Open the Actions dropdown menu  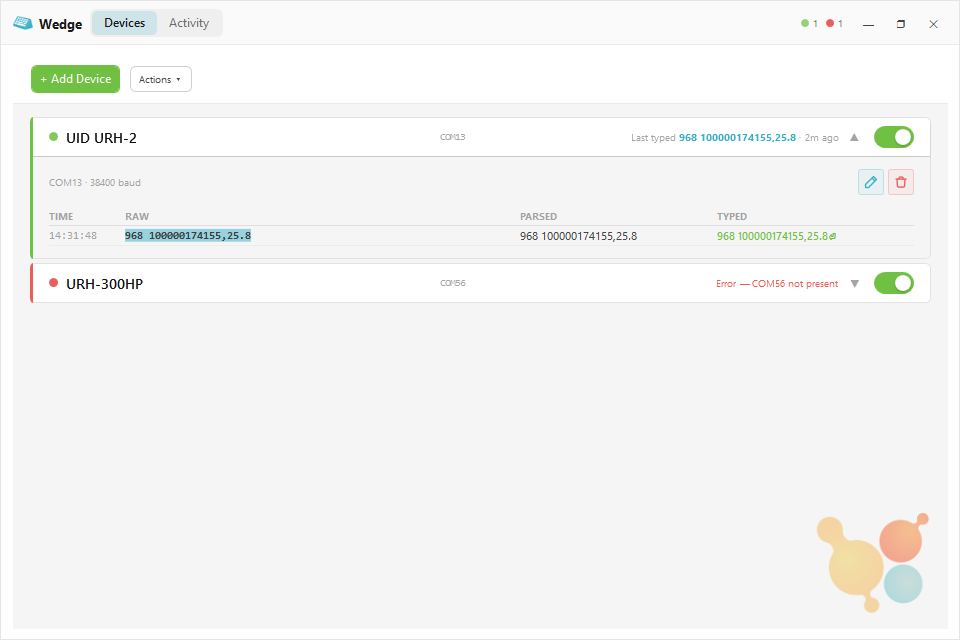(160, 80)
